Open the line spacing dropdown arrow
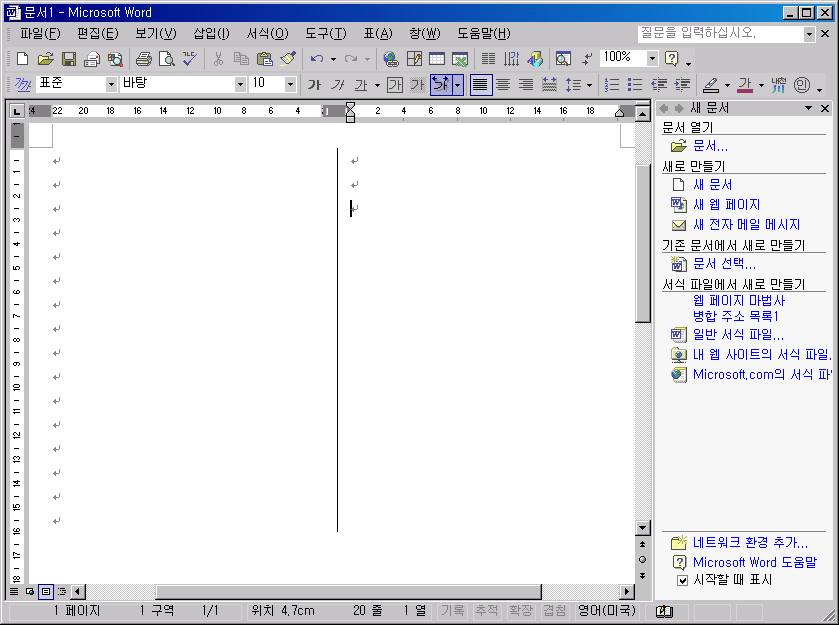 (x=589, y=85)
